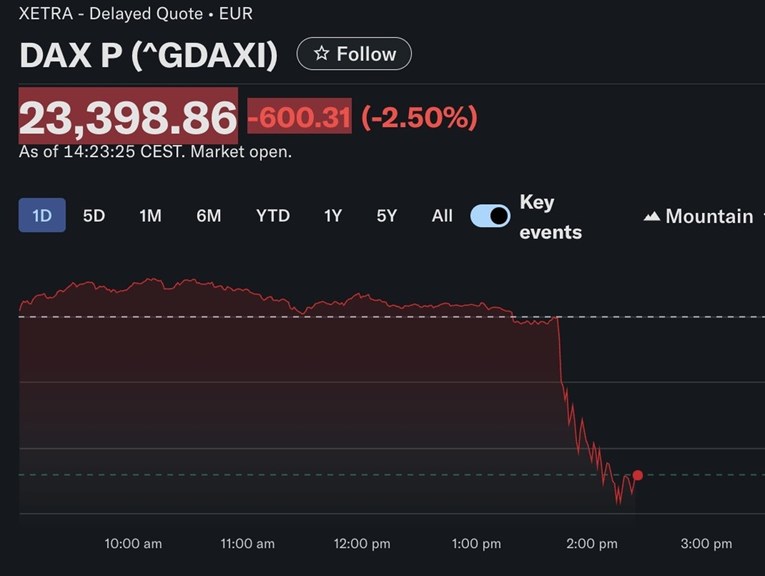Viewport: 765px width, 576px height.
Task: Click the 2:00 pm axis label
Action: pos(592,544)
